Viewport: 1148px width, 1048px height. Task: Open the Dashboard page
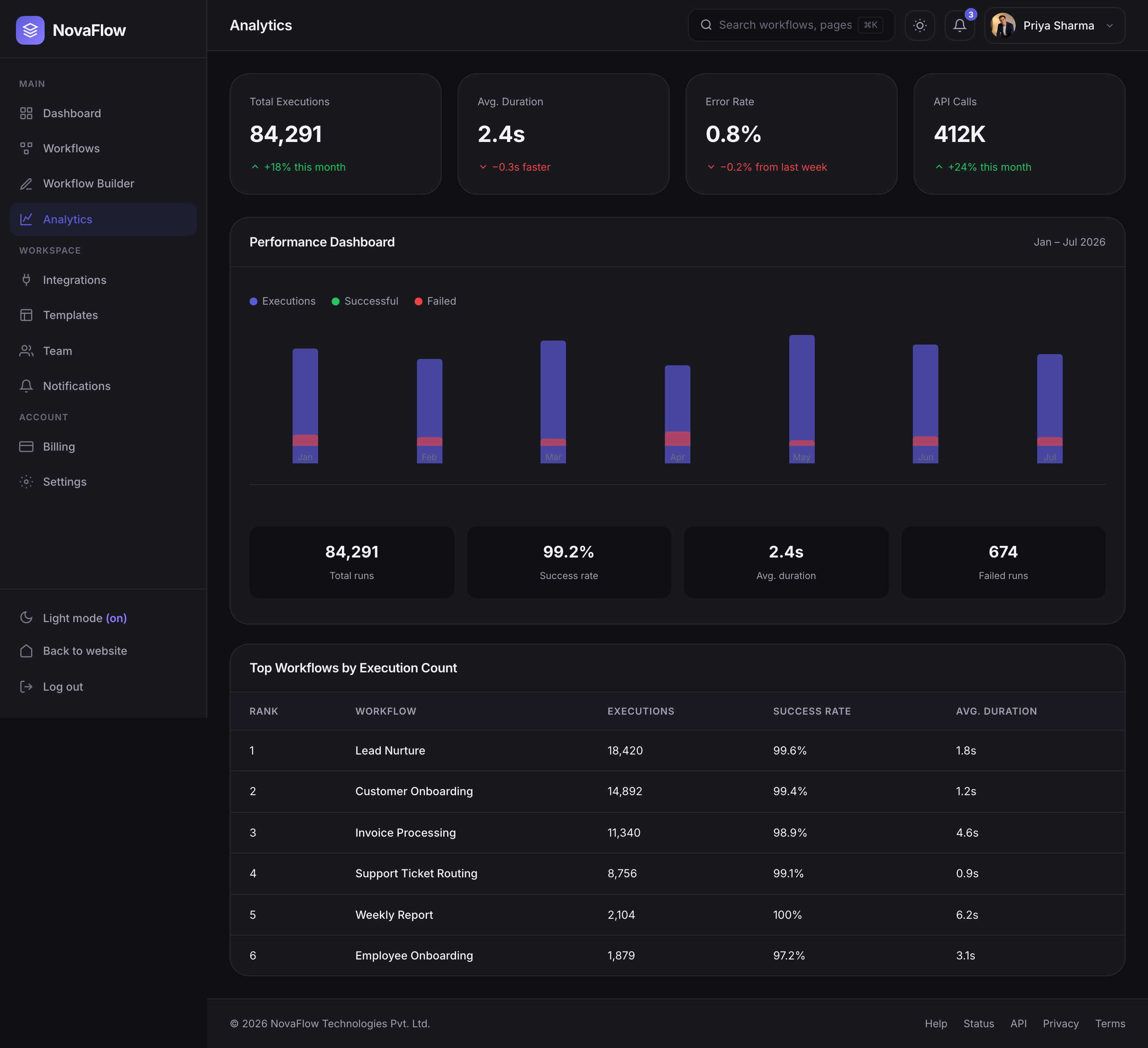pyautogui.click(x=103, y=113)
